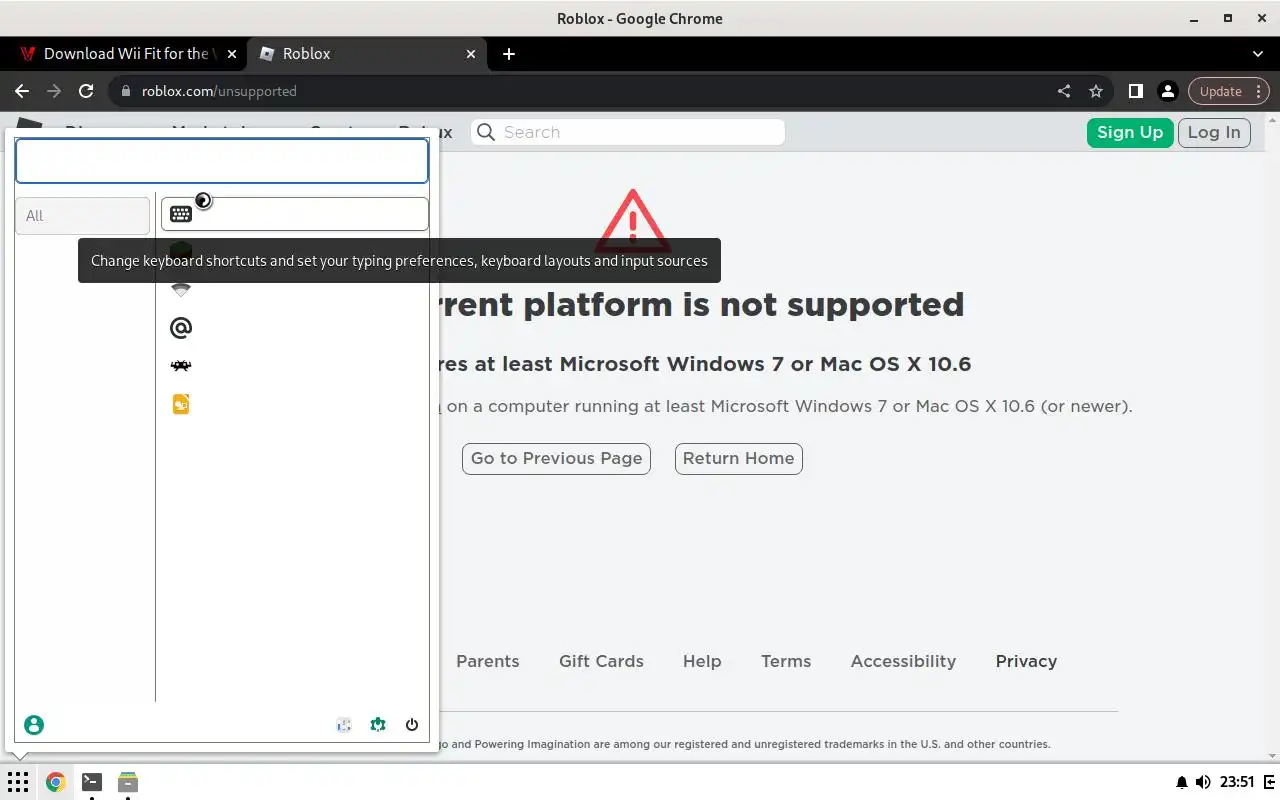Image resolution: width=1280 pixels, height=800 pixels.
Task: Open Chrome profile avatar menu
Action: coord(1167,91)
